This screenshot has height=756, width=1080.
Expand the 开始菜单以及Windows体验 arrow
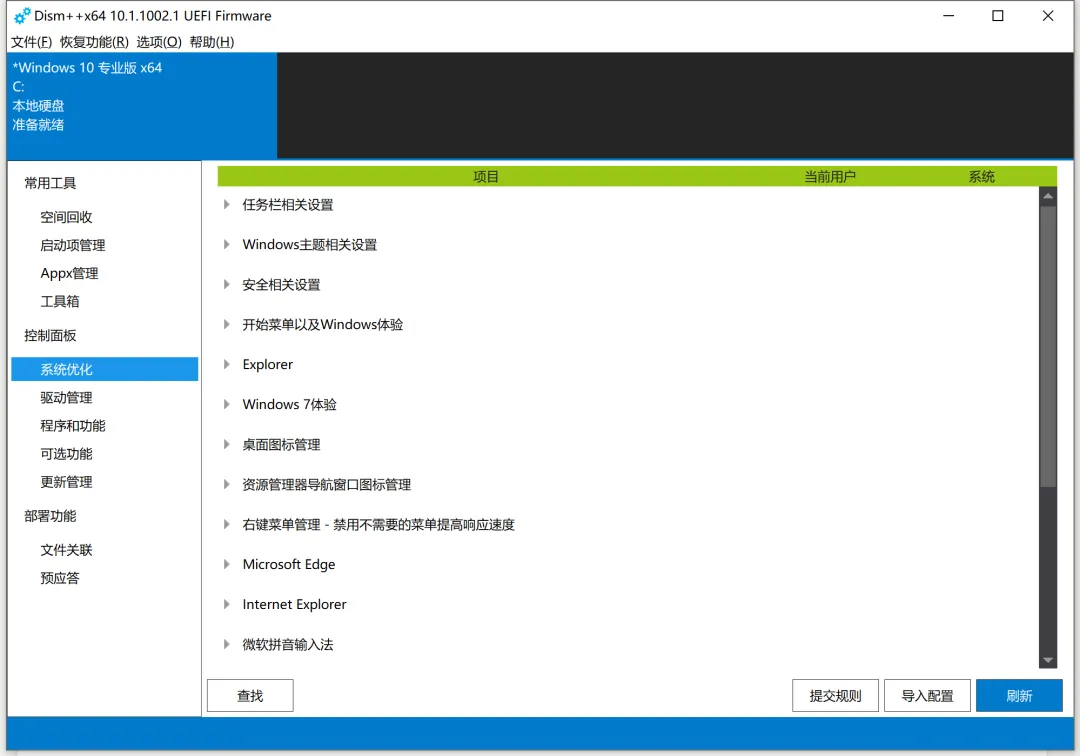coord(226,324)
